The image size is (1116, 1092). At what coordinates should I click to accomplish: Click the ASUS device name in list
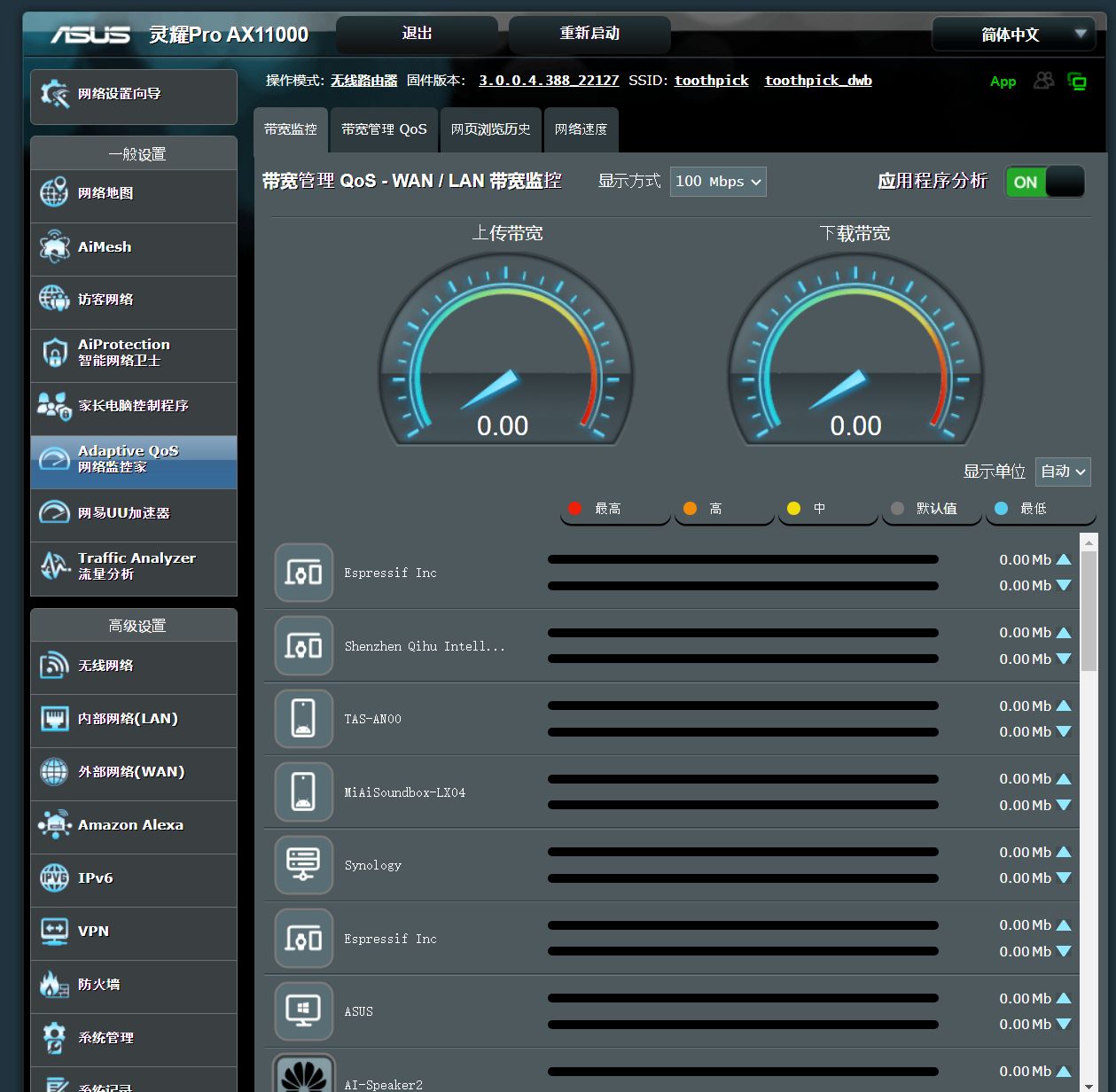[x=359, y=1011]
